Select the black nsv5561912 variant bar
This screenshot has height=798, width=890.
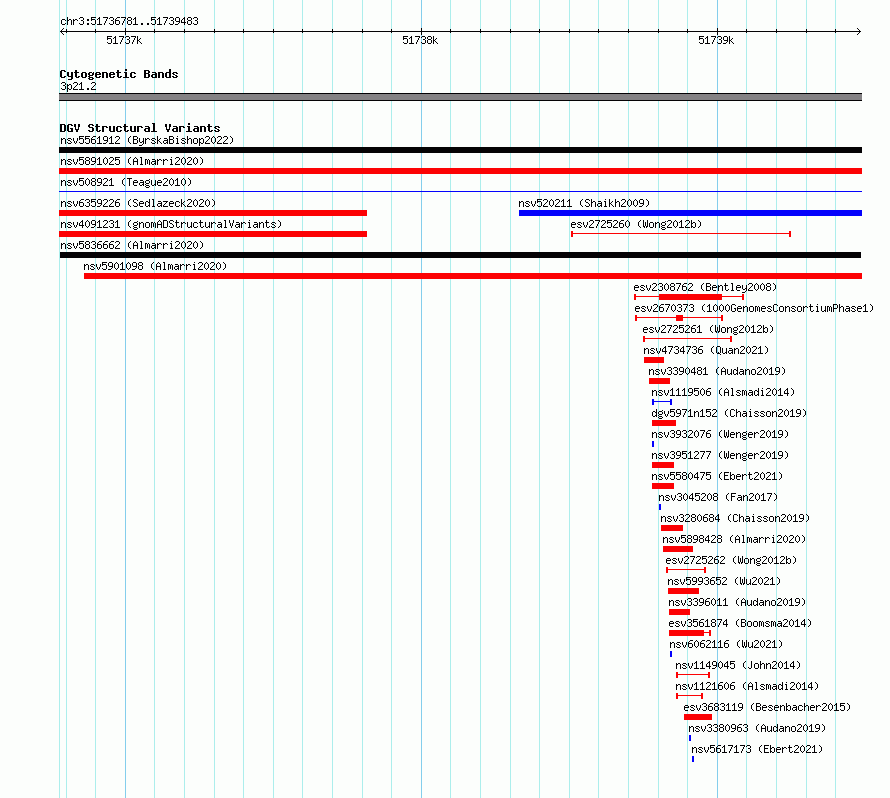point(460,150)
